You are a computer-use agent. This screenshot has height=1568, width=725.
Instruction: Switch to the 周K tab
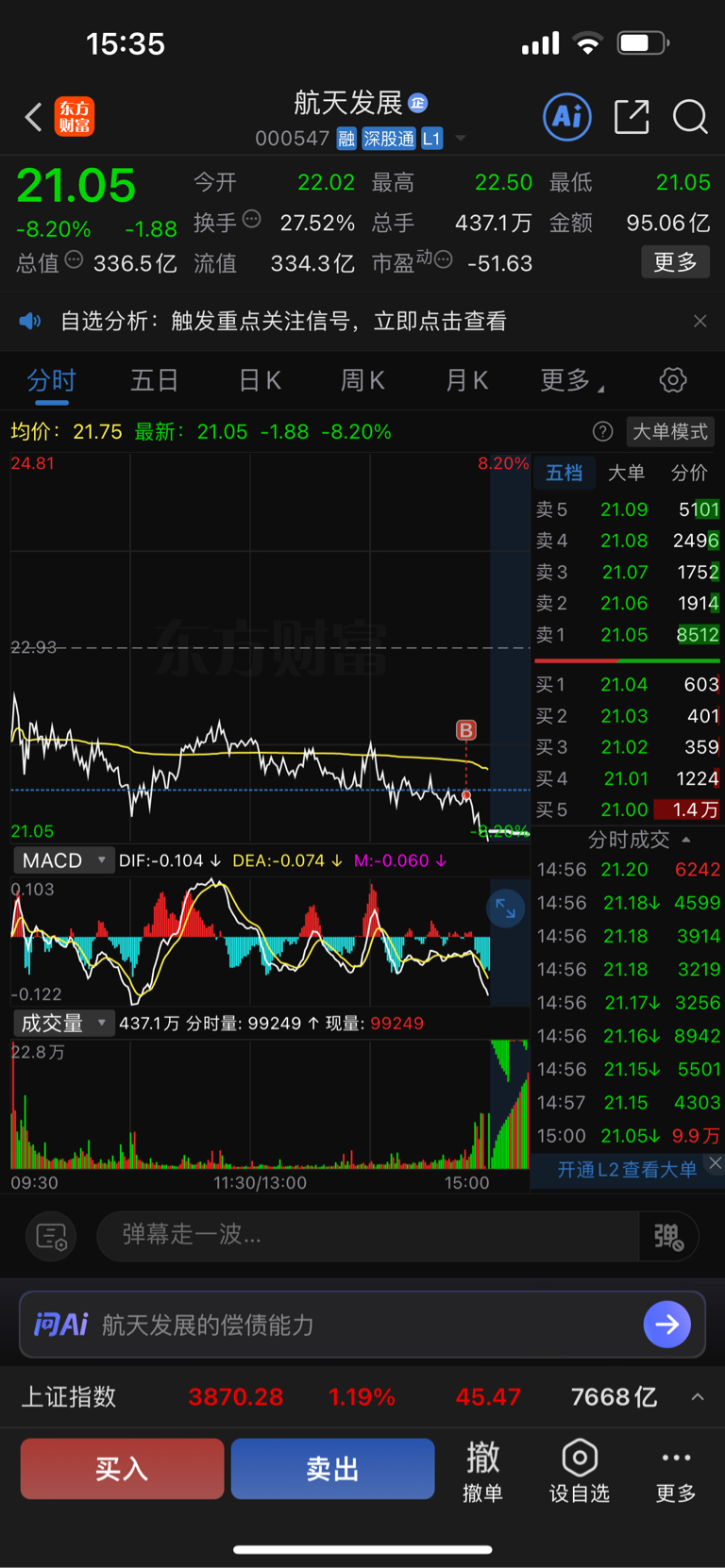[362, 380]
